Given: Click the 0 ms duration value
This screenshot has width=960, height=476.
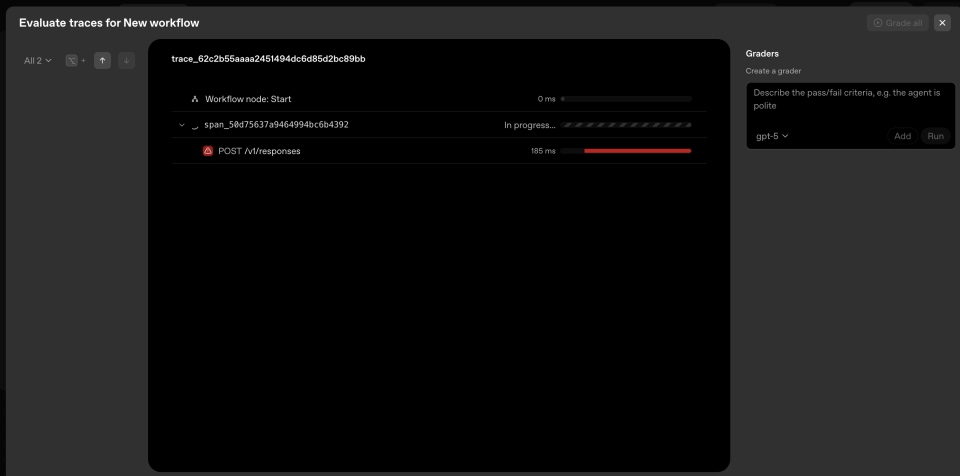Looking at the screenshot, I should click(547, 99).
